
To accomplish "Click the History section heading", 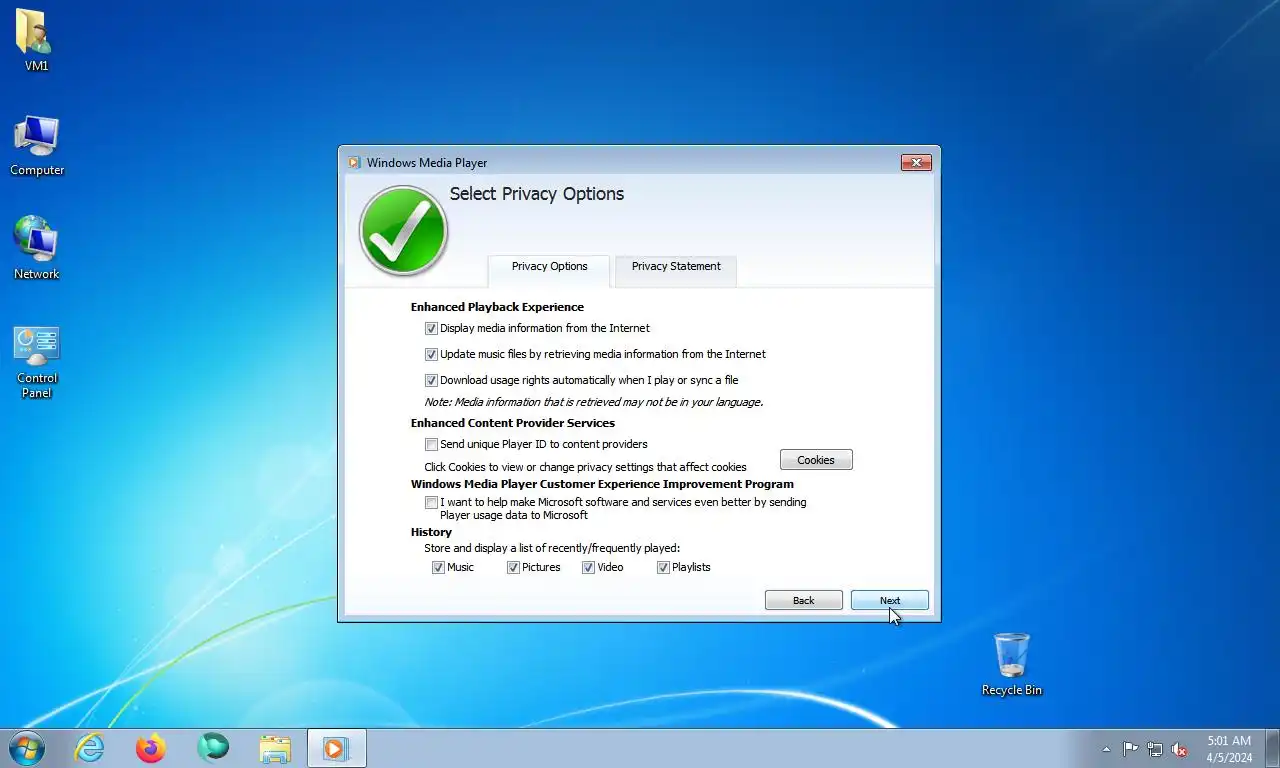I will 431,532.
